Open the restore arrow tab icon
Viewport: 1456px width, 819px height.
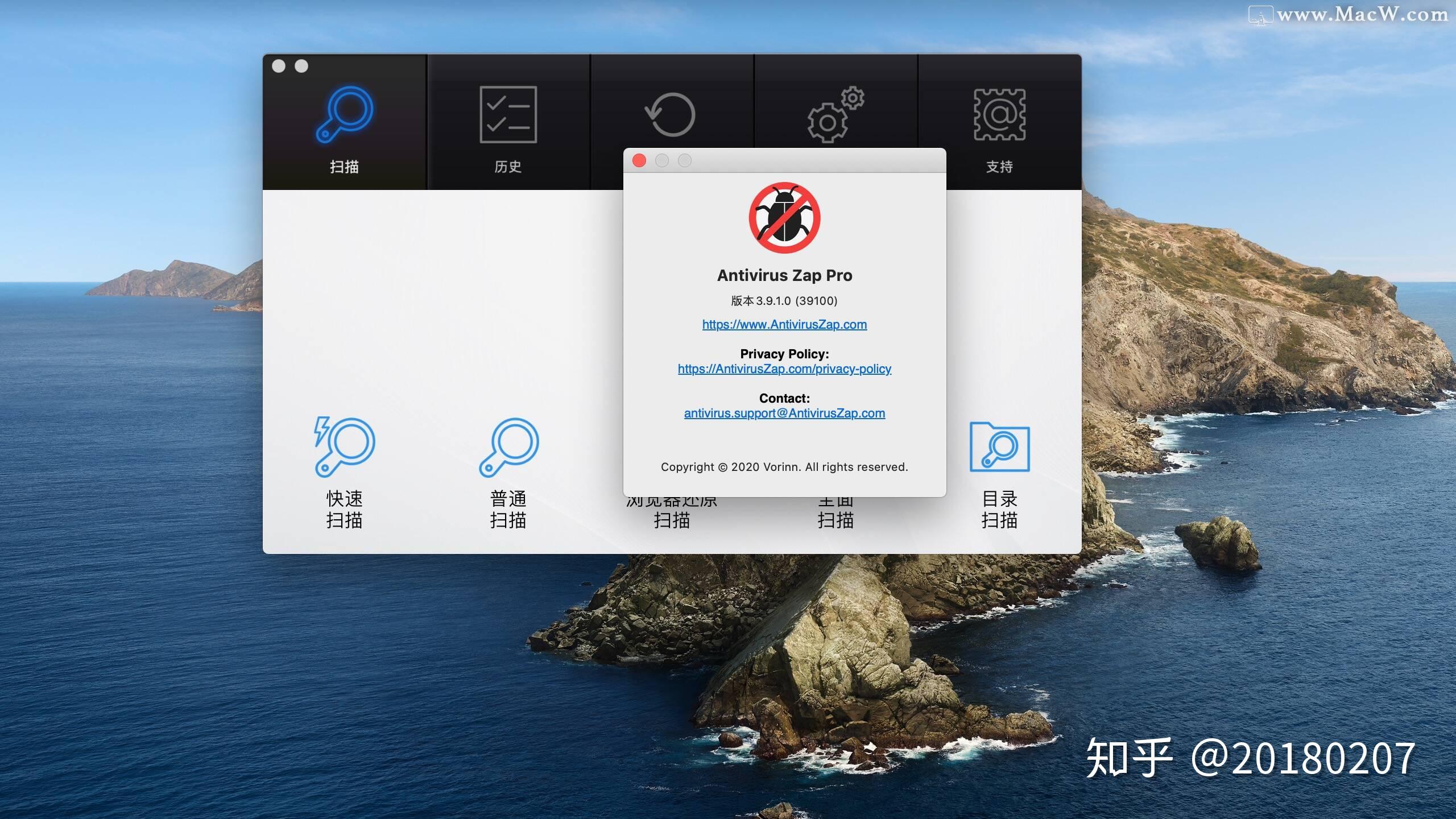coord(671,114)
